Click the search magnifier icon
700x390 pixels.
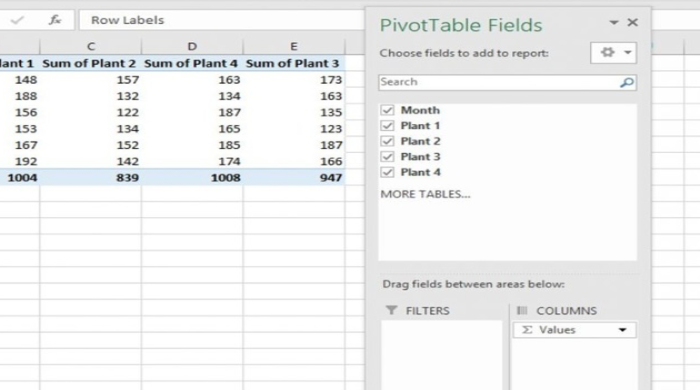(x=627, y=83)
